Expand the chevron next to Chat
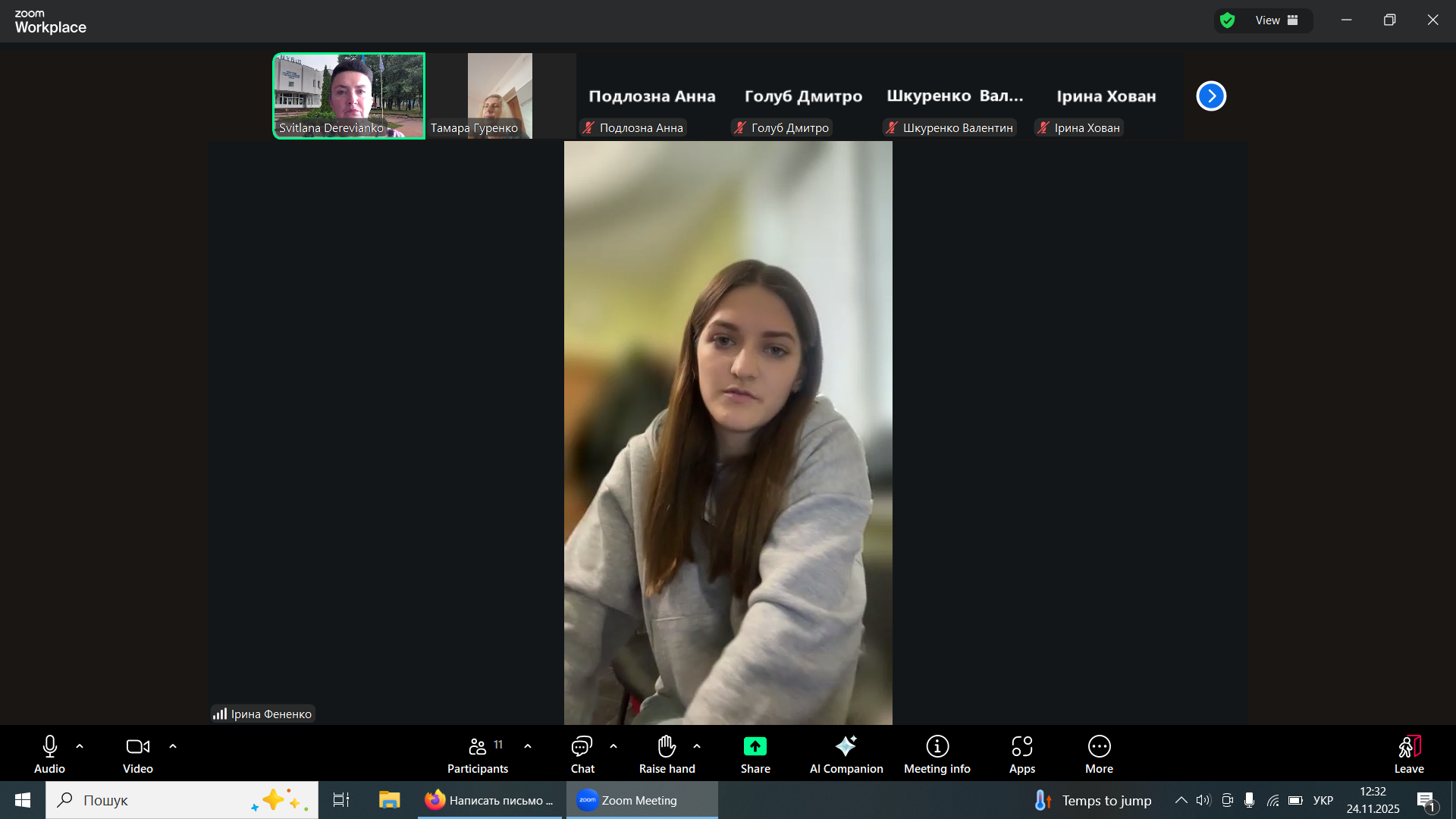The width and height of the screenshot is (1456, 819). point(613,746)
